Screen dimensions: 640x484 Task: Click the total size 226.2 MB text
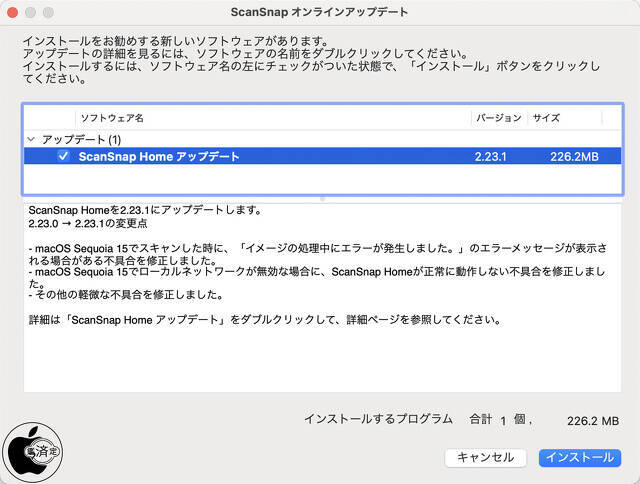click(593, 421)
